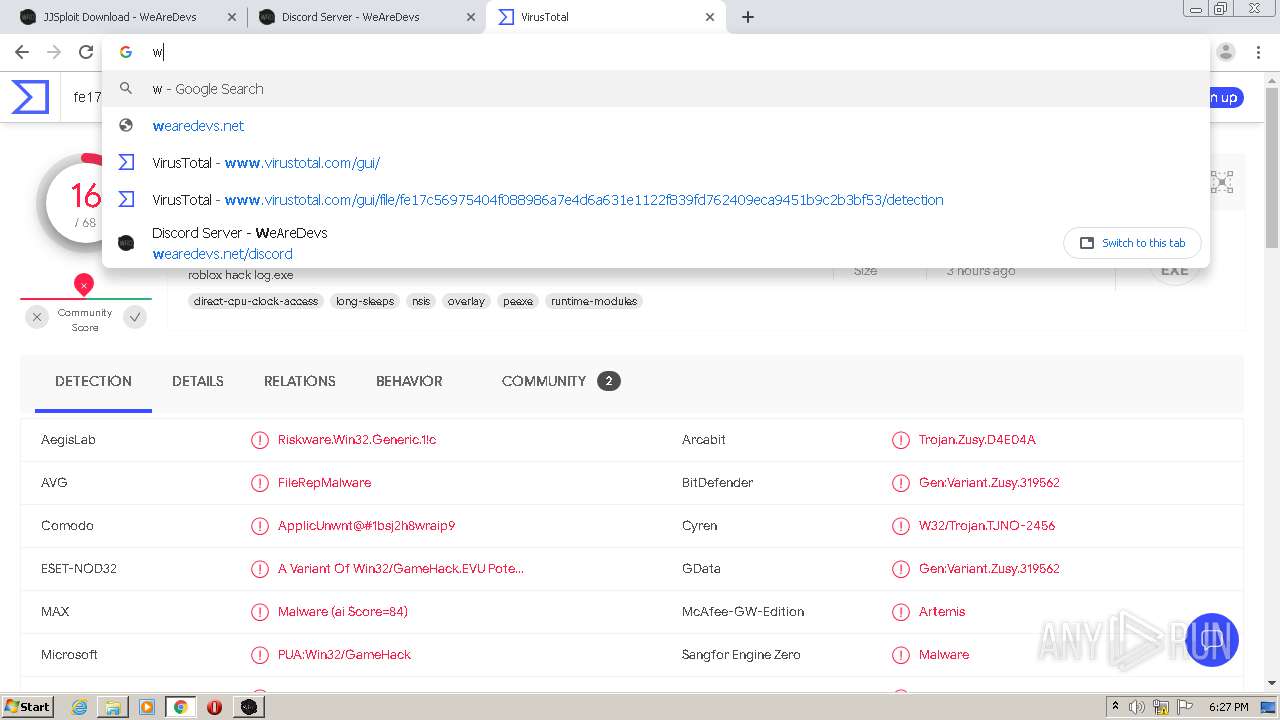The width and height of the screenshot is (1280, 720).
Task: Click Arcabit detection alert icon
Action: pos(901,440)
